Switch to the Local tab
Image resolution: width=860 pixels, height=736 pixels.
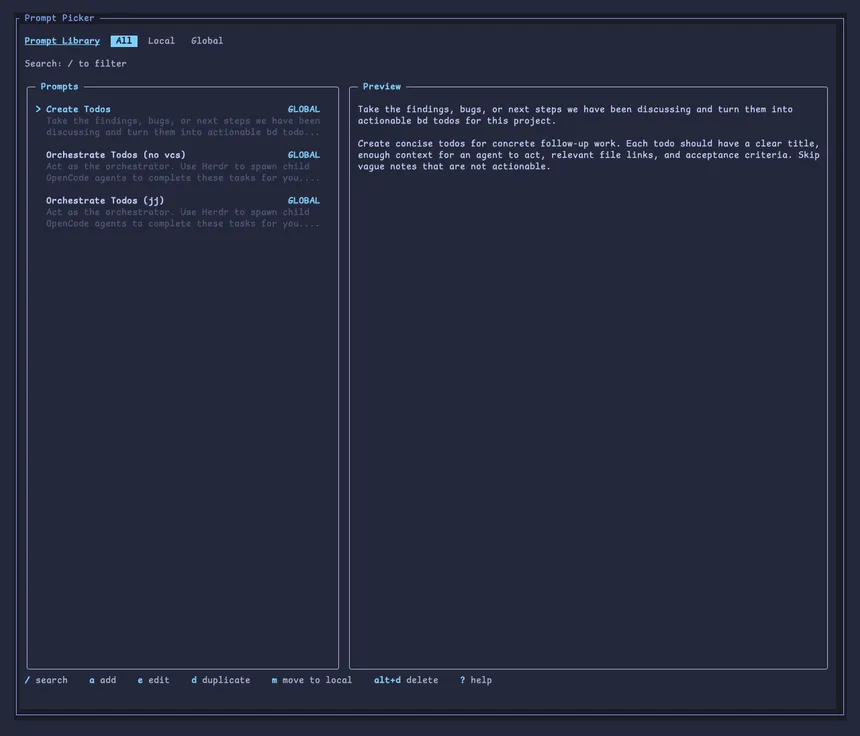pyautogui.click(x=161, y=41)
